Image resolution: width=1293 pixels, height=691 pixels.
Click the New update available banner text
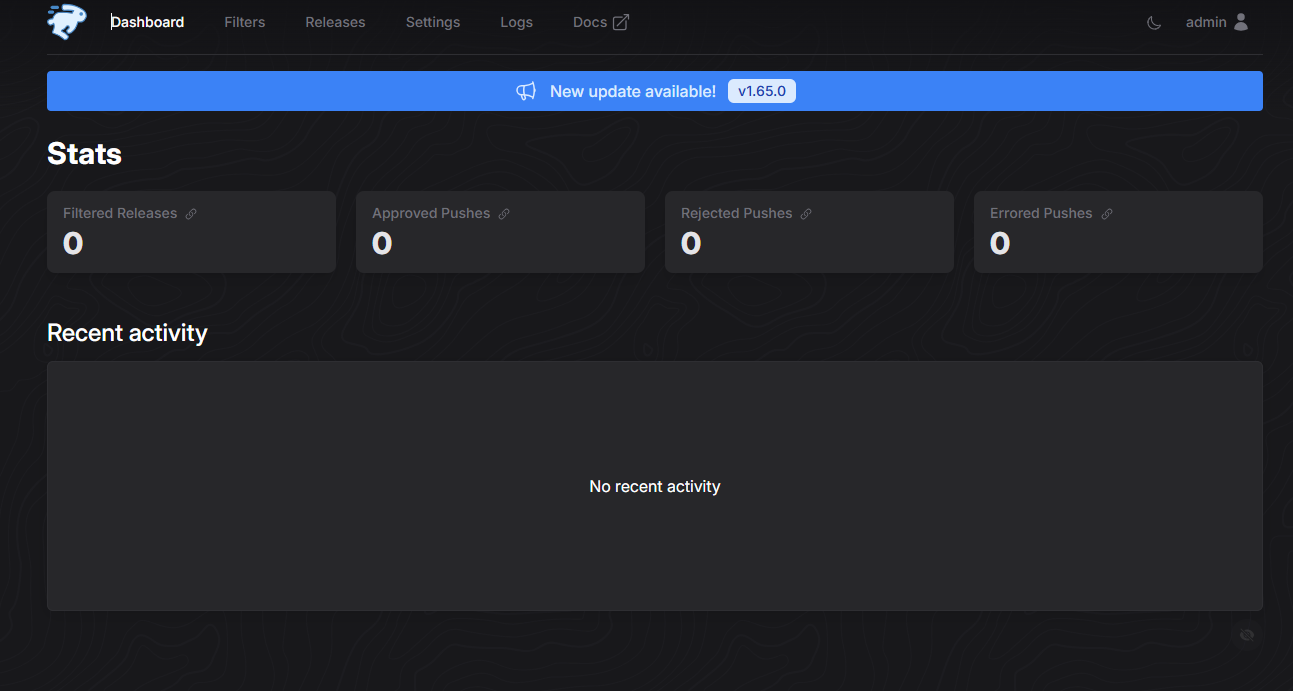[633, 91]
